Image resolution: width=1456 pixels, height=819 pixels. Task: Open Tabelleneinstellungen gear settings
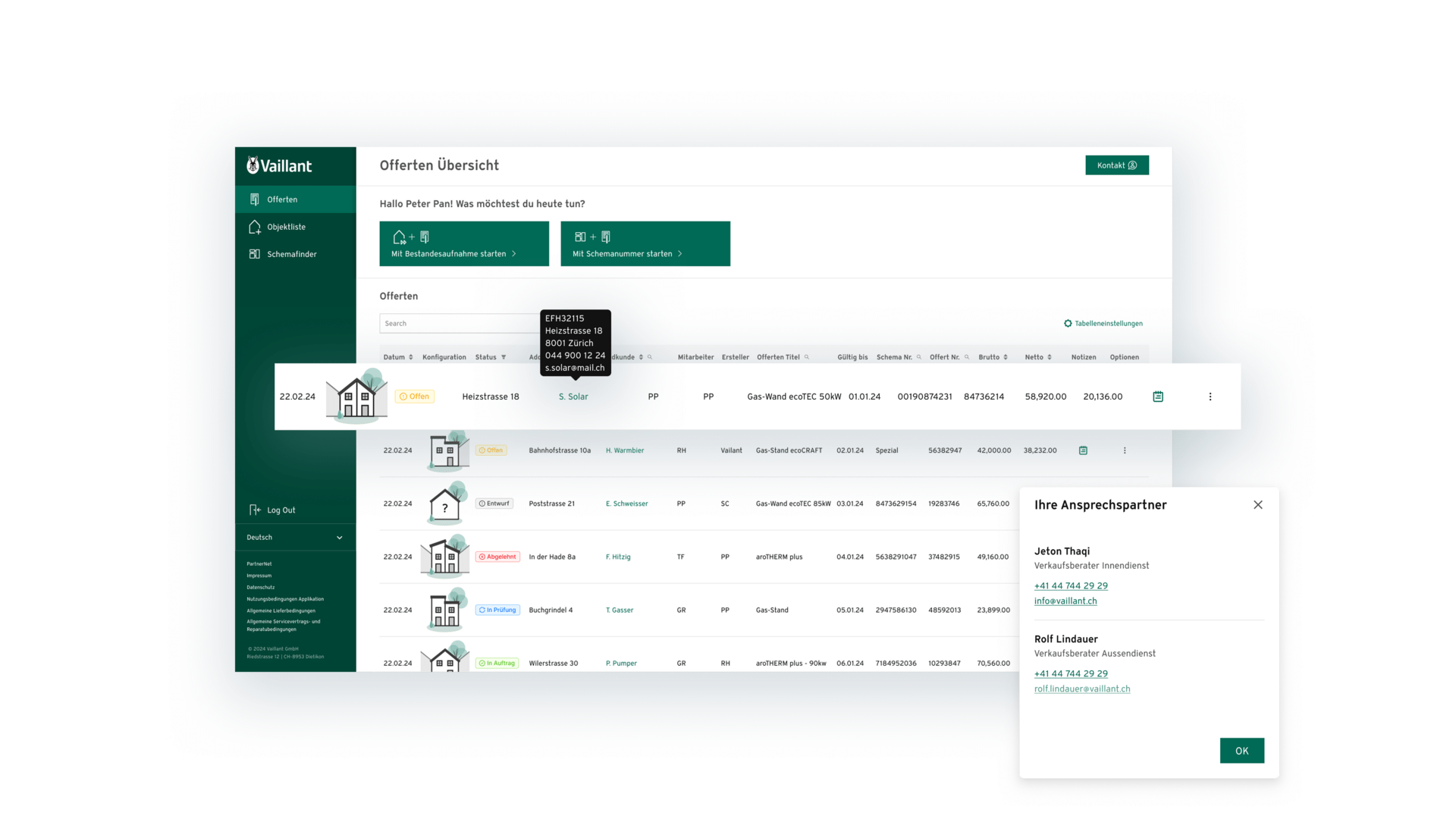1103,324
